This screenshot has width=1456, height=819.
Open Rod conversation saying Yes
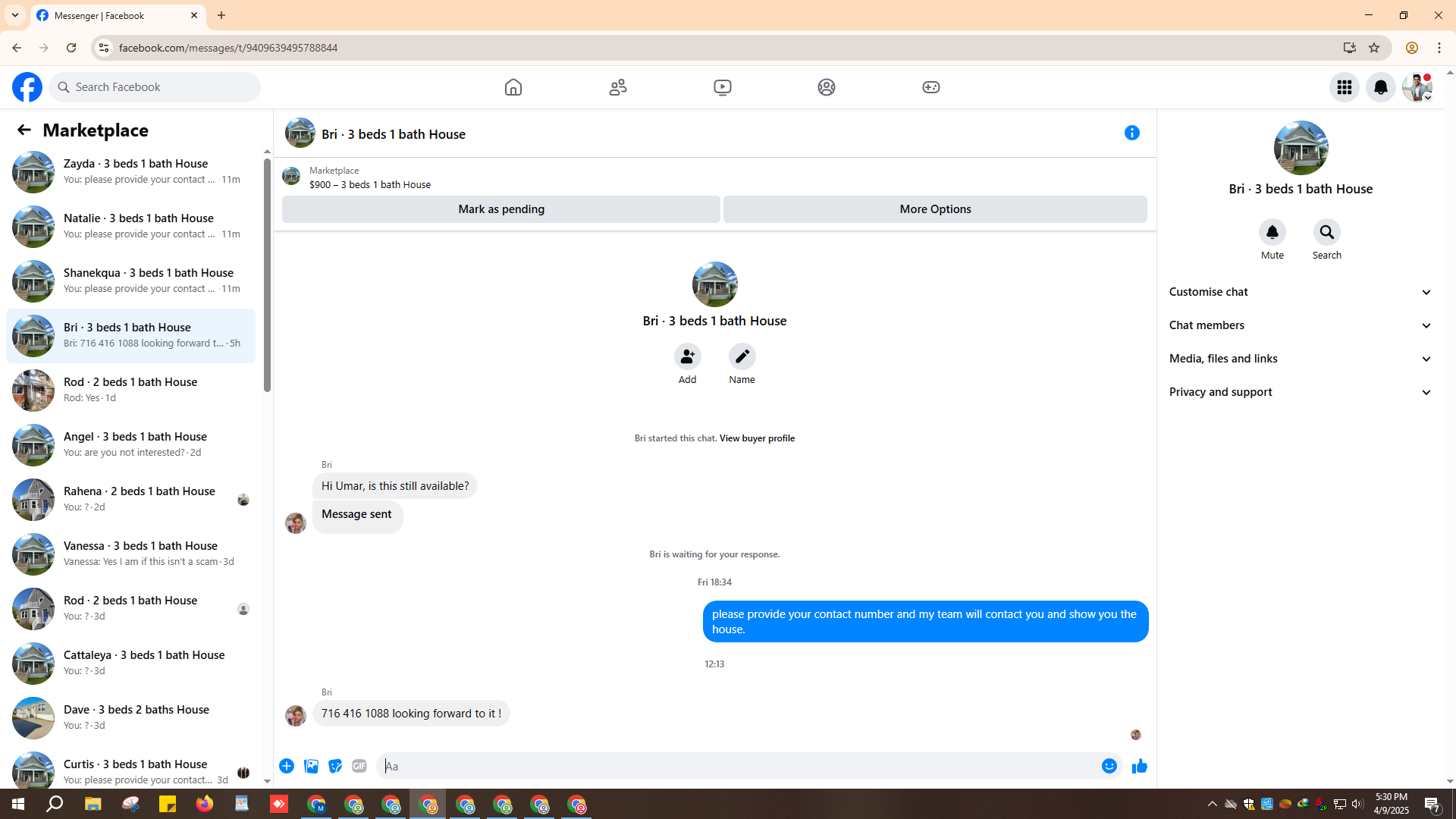point(130,391)
